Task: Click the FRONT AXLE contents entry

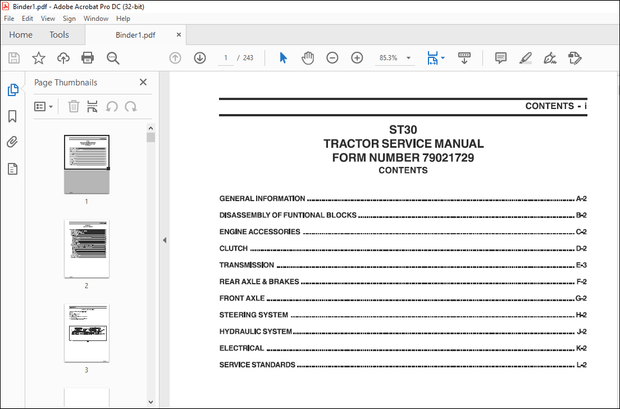Action: pos(403,298)
